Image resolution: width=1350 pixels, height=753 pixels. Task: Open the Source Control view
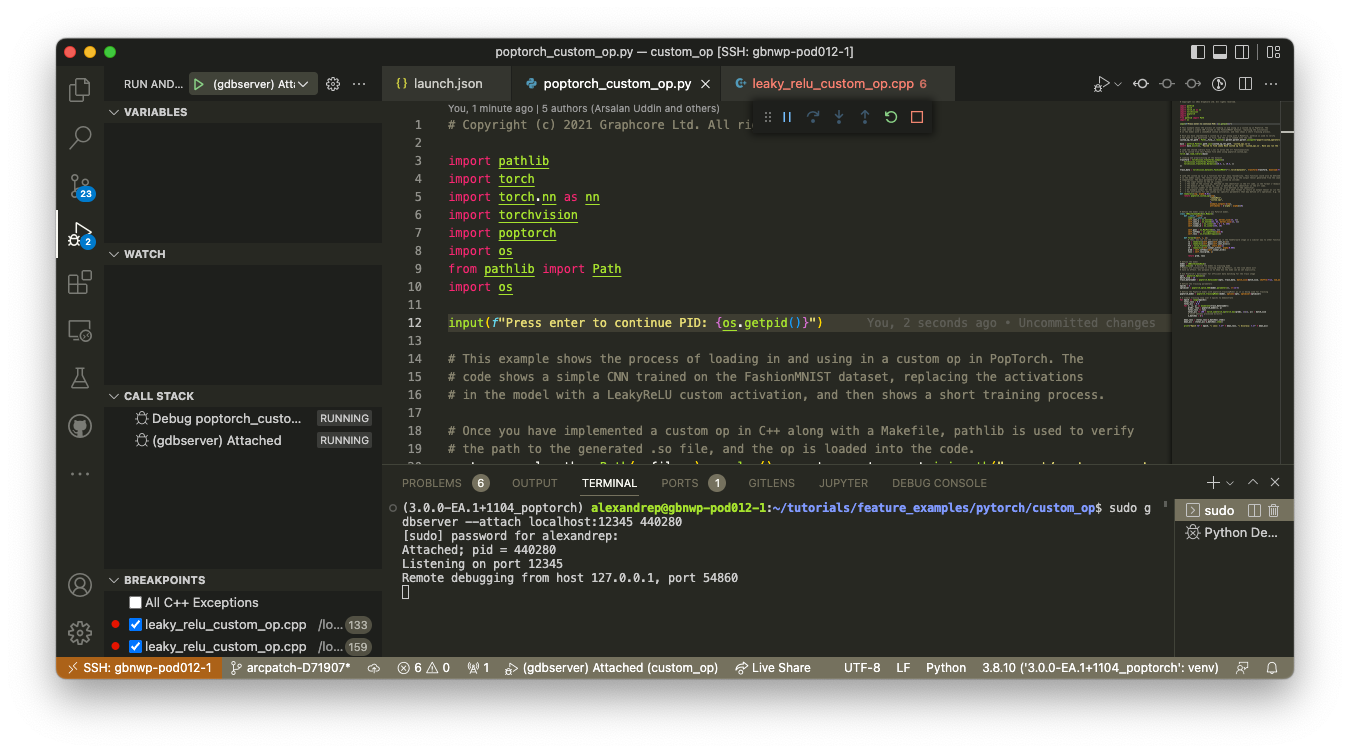pyautogui.click(x=80, y=186)
